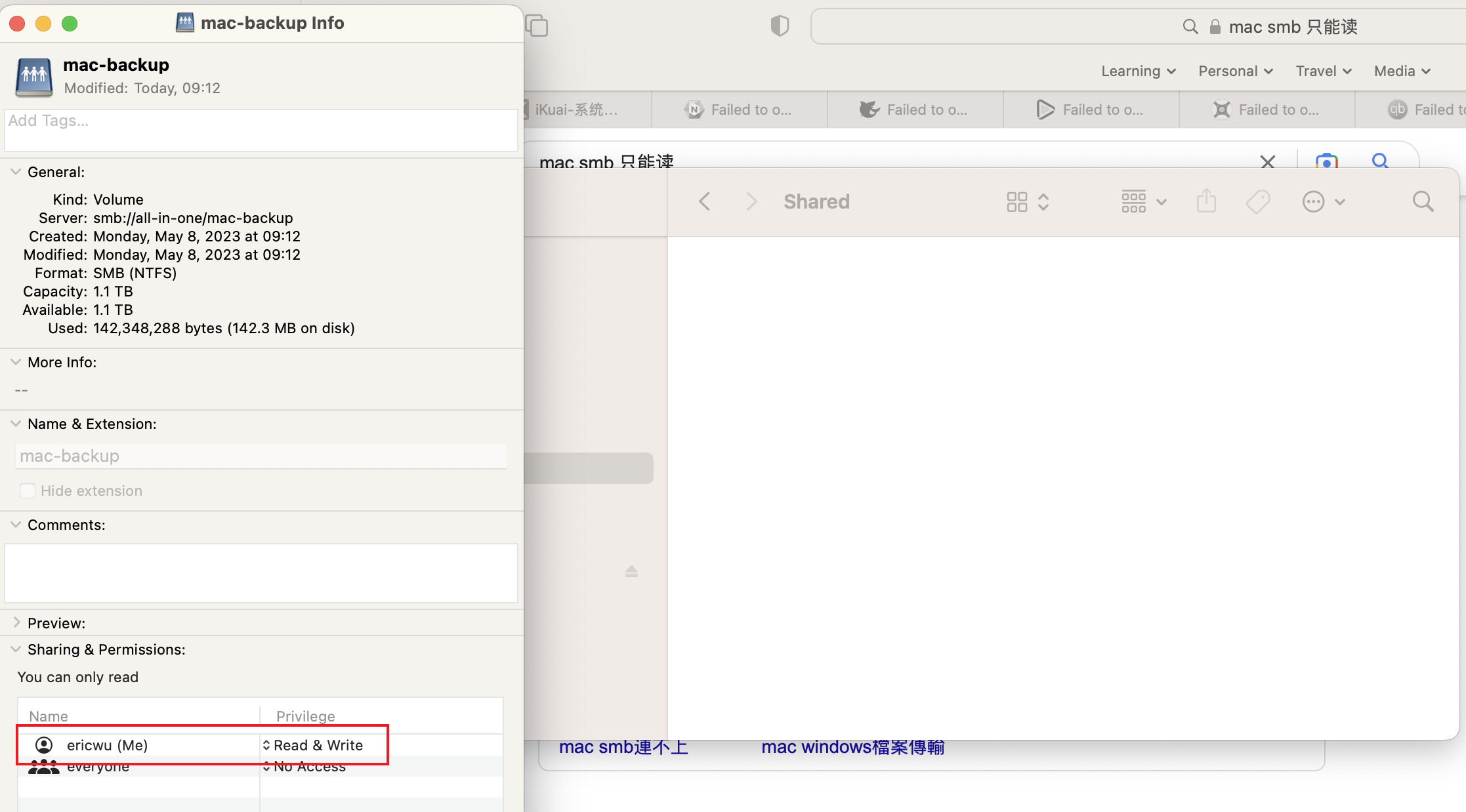Open the Learning bookmarks menu

pyautogui.click(x=1137, y=71)
